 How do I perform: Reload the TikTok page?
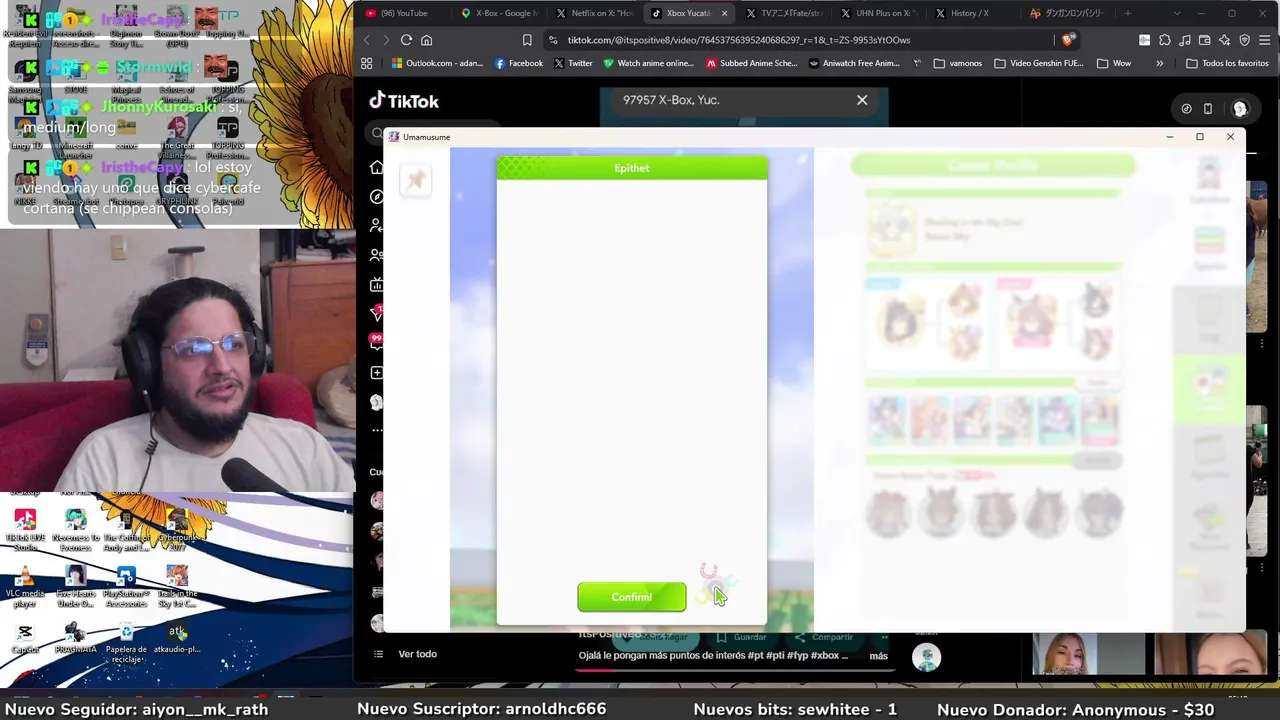pos(406,40)
